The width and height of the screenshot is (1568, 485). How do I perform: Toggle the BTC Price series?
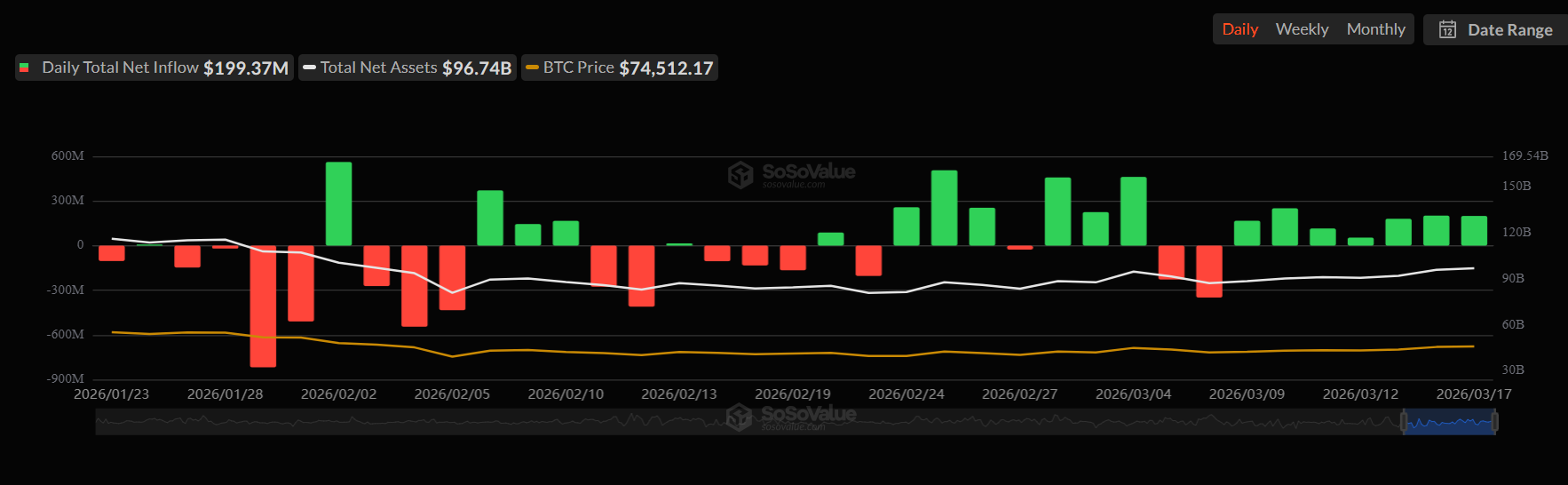(620, 68)
